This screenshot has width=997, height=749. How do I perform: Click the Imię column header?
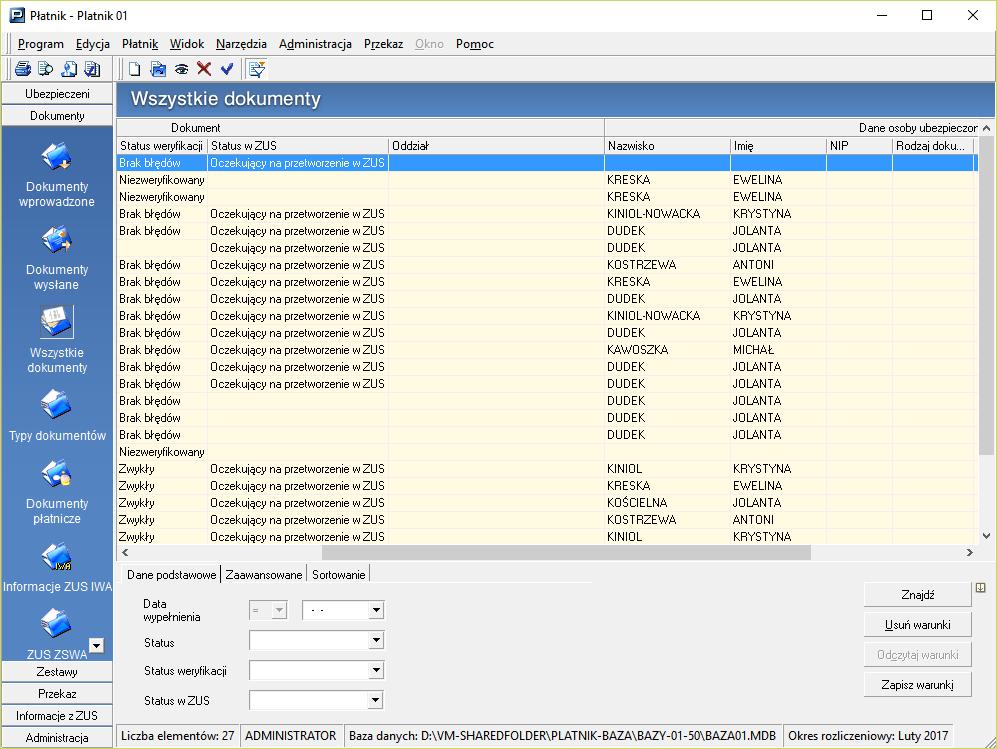point(778,146)
